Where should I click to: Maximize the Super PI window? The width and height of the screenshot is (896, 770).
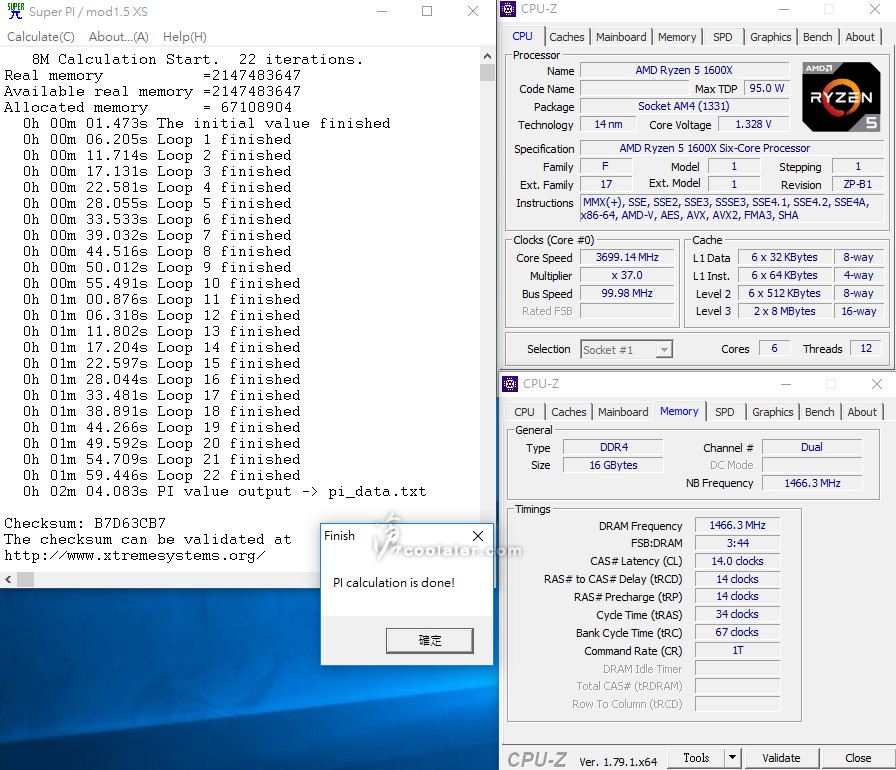click(427, 11)
